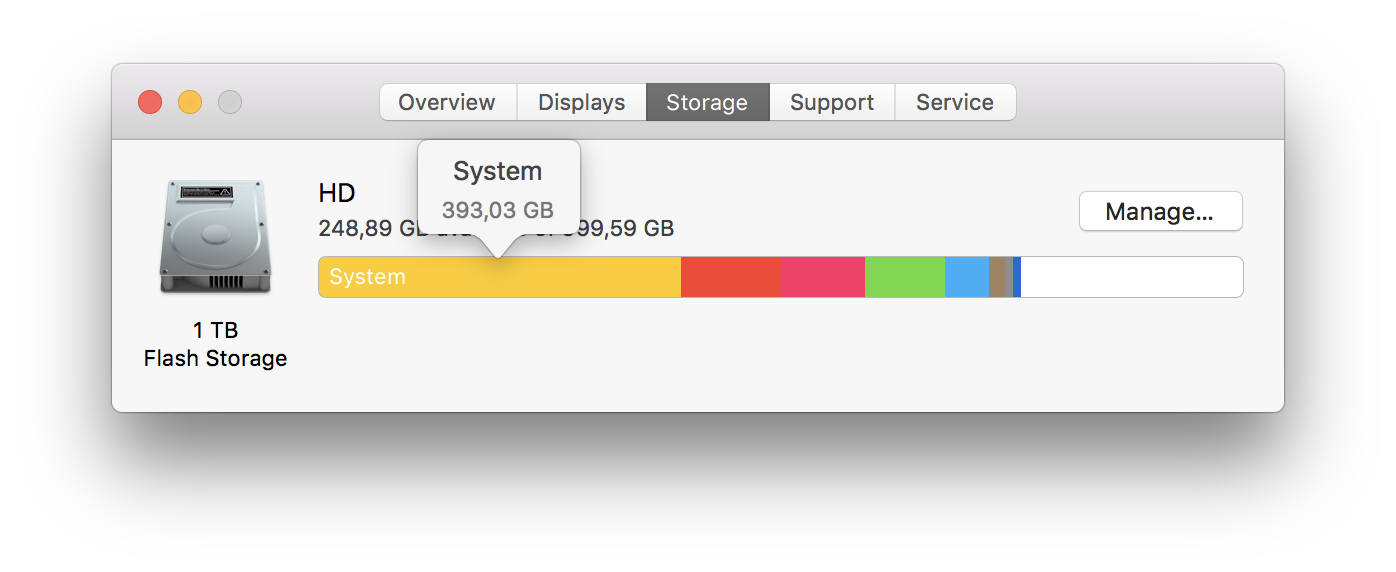Image resolution: width=1396 pixels, height=572 pixels.
Task: Click the hard drive icon
Action: 215,237
